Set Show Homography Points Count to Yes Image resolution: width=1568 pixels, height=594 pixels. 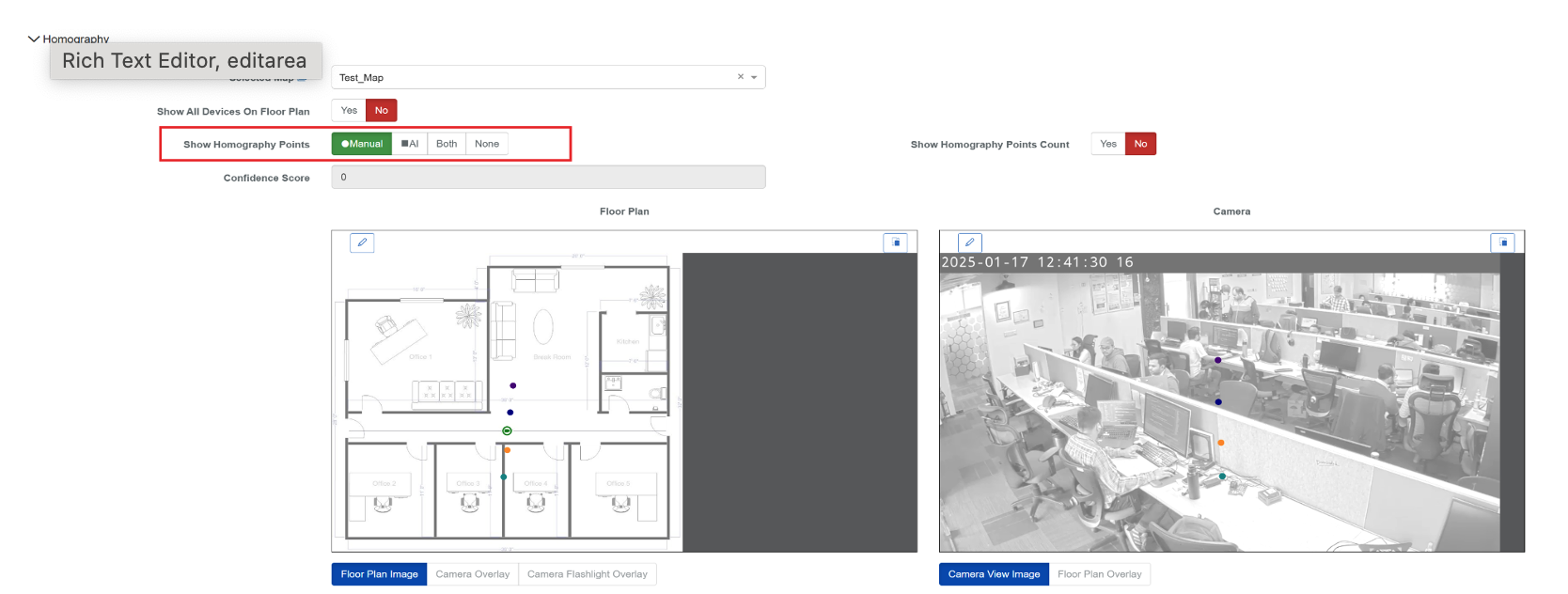(x=1108, y=144)
